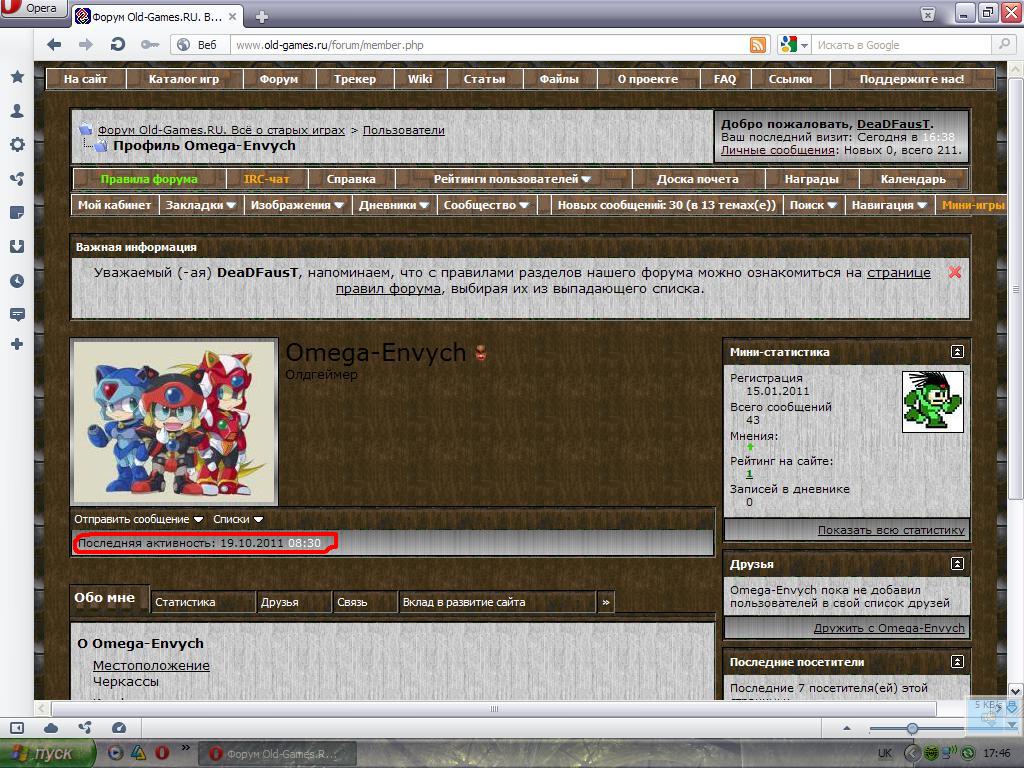Click the RSS feed icon in address bar
Viewport: 1024px width, 768px height.
(758, 44)
